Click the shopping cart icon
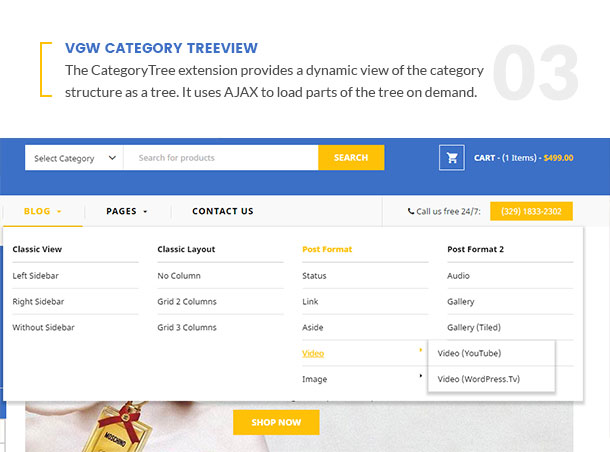 click(451, 158)
